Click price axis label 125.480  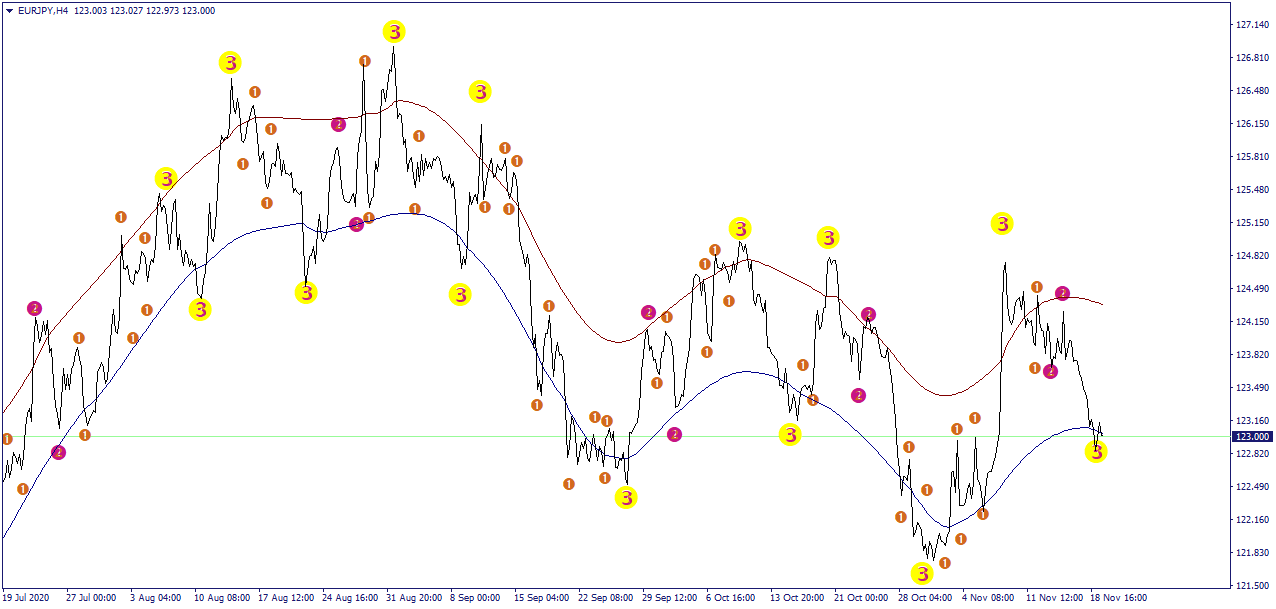point(1252,190)
